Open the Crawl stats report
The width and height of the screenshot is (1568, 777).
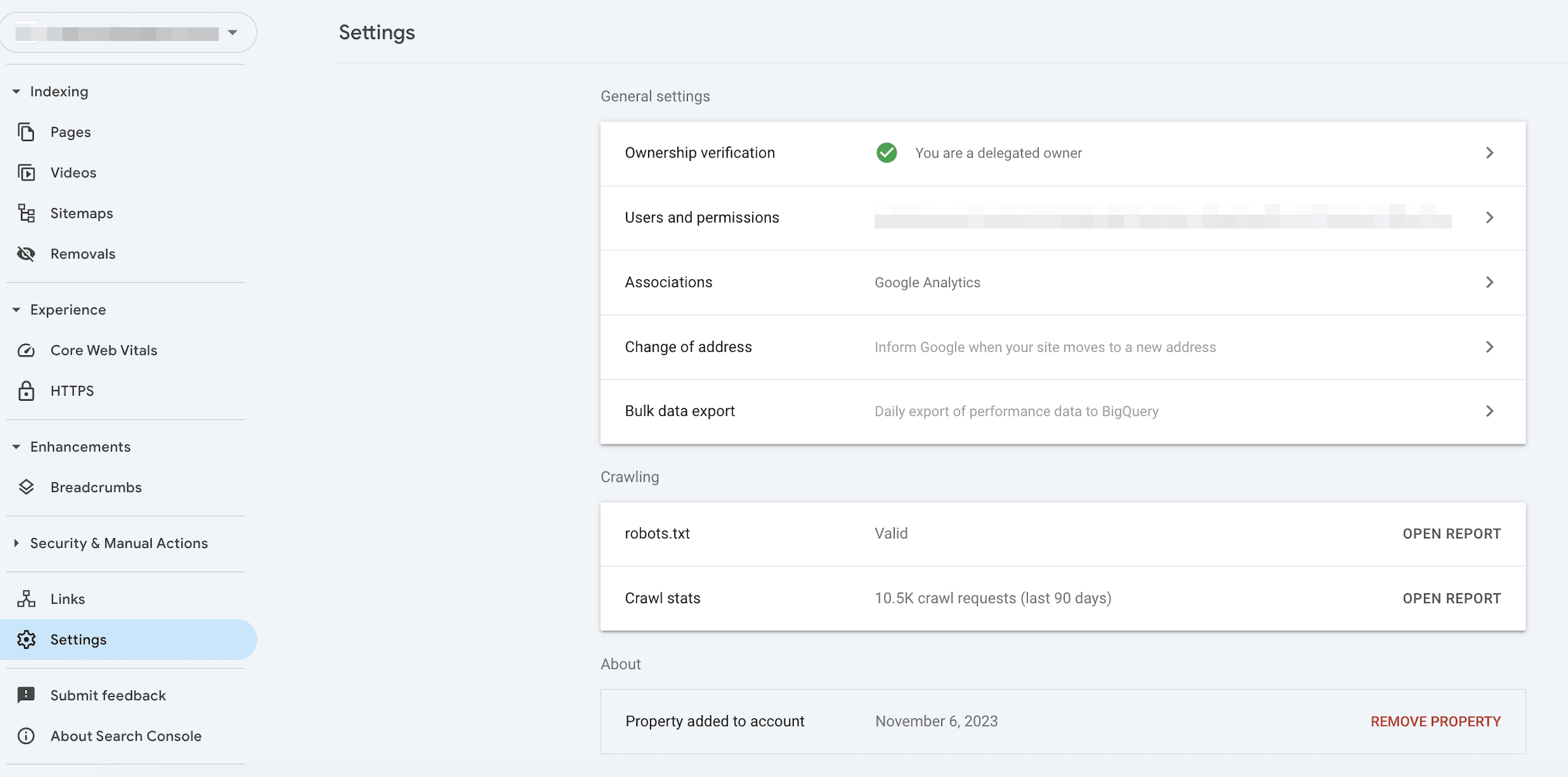(1452, 597)
